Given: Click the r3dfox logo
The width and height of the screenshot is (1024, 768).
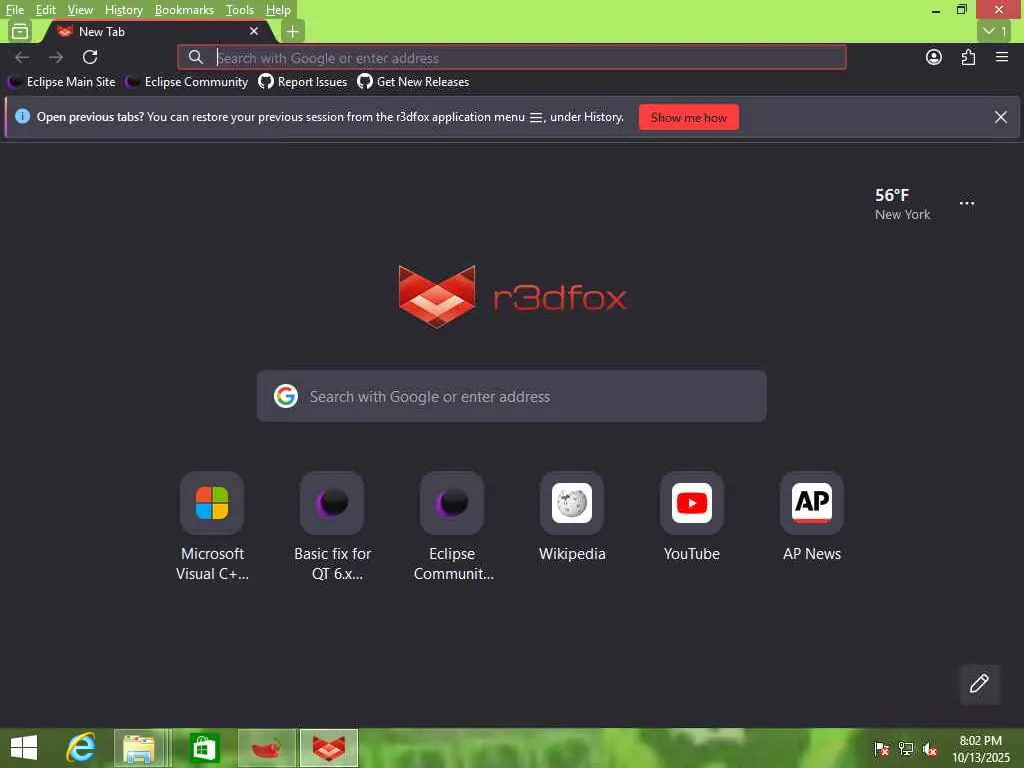Looking at the screenshot, I should click(x=512, y=296).
